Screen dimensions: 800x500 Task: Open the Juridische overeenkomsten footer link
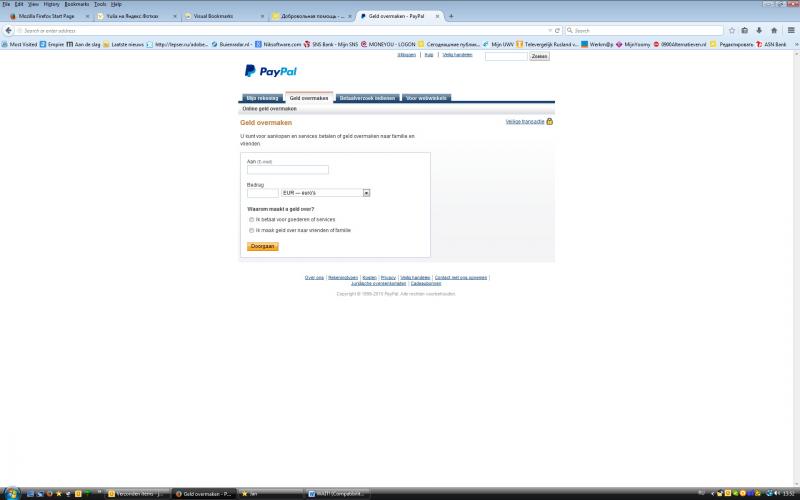pos(379,283)
